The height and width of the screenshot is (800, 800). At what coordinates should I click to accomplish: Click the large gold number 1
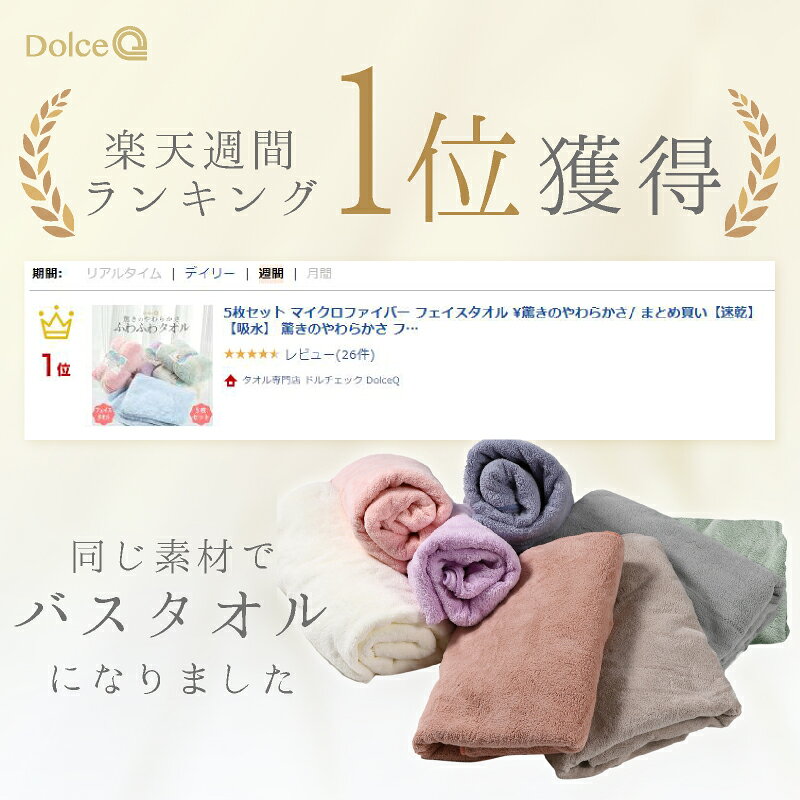click(366, 140)
